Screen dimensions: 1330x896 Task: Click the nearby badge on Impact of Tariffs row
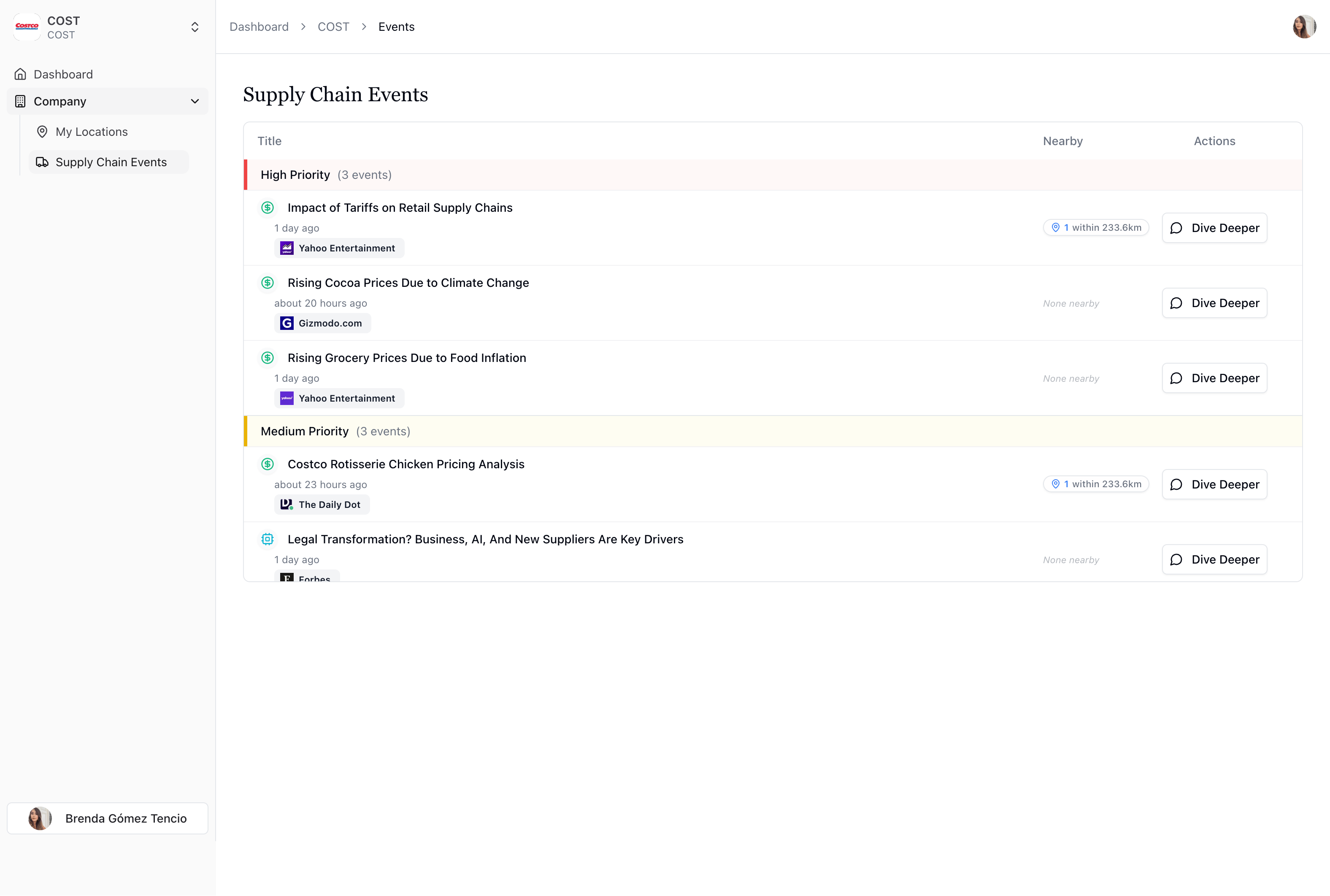1096,227
